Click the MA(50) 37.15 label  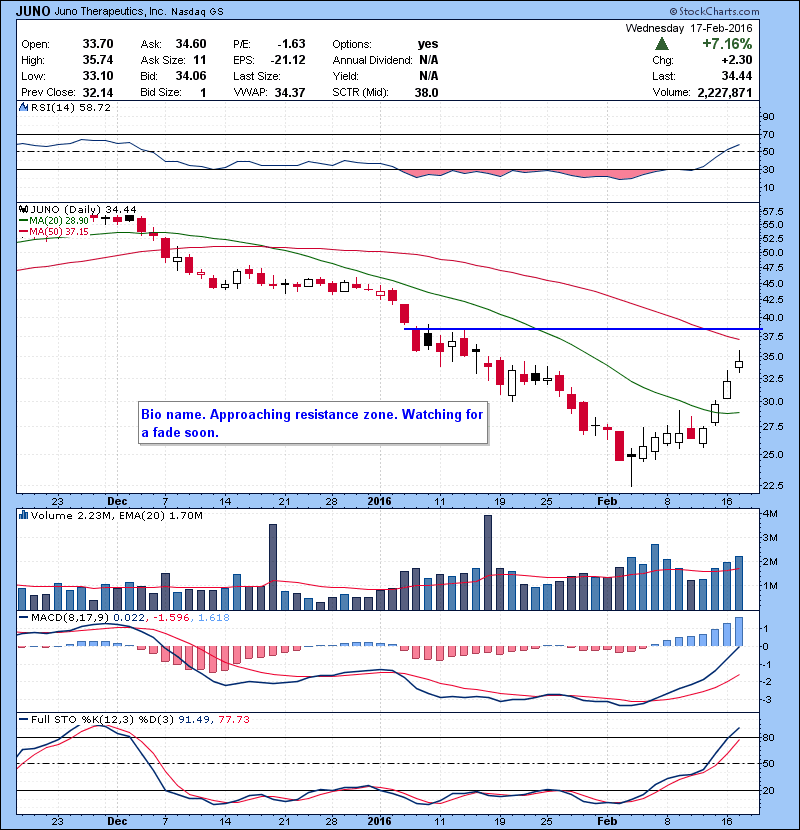59,232
